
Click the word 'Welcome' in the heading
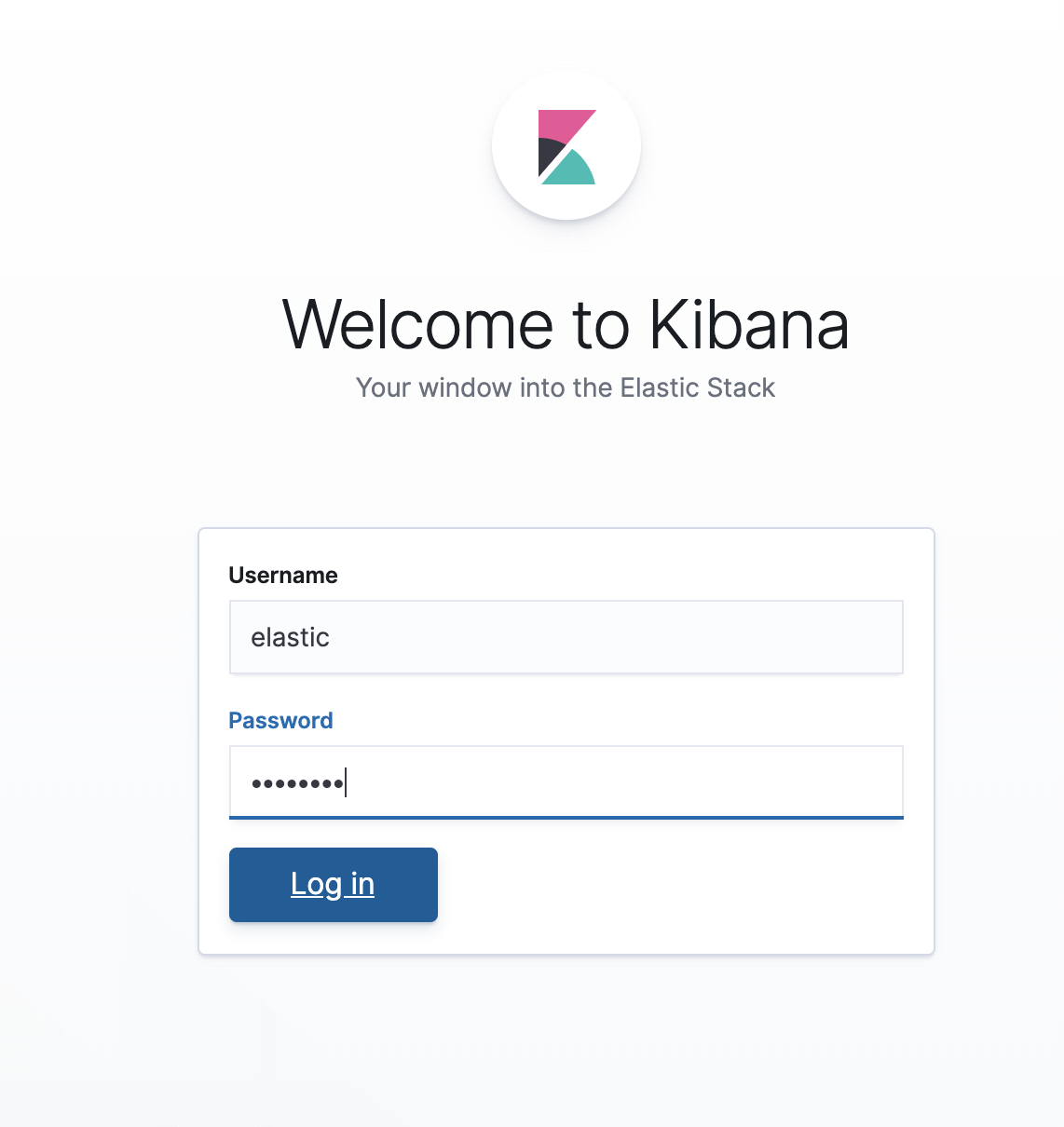[x=417, y=325]
